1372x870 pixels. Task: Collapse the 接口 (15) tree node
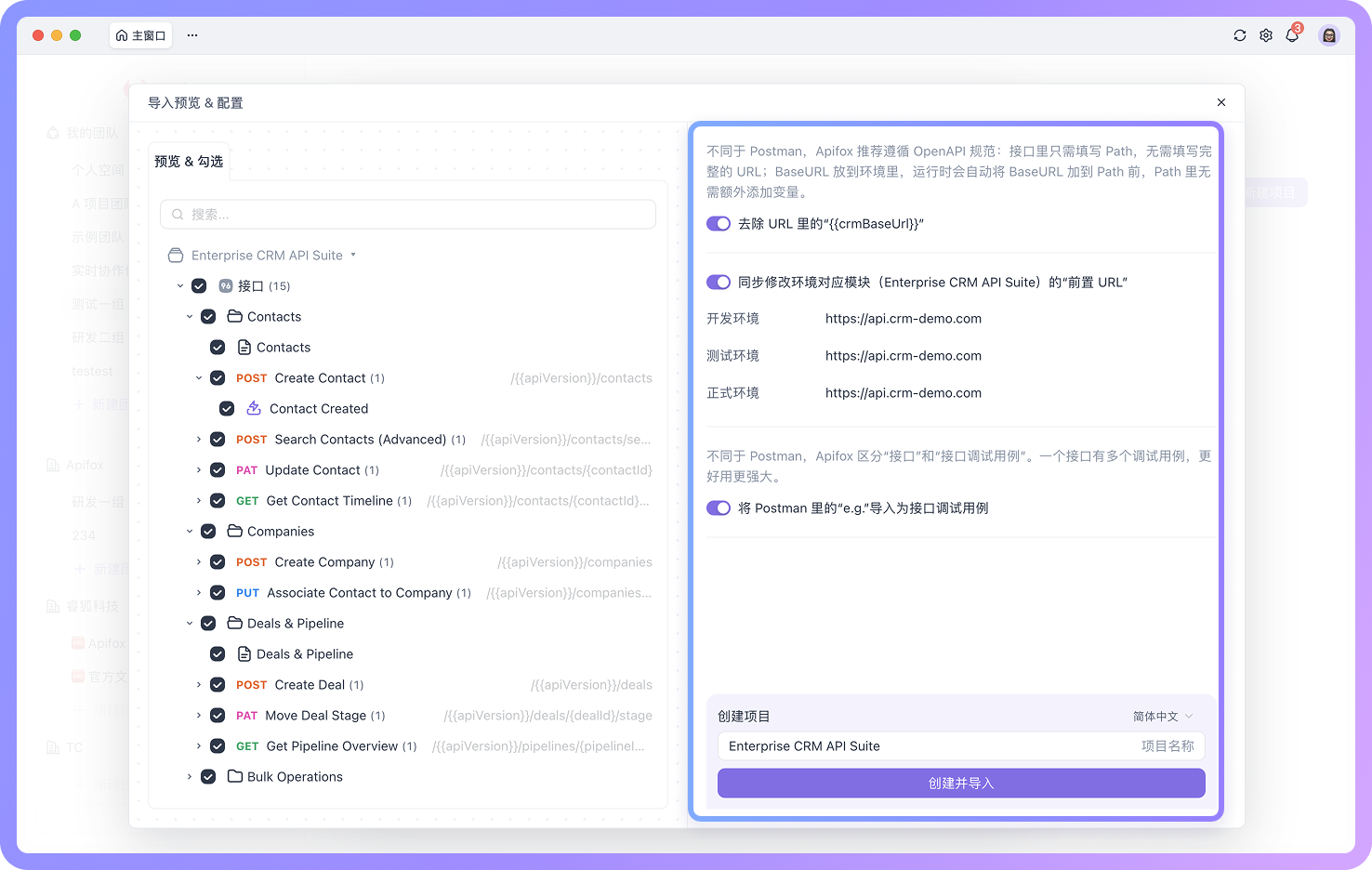180,285
